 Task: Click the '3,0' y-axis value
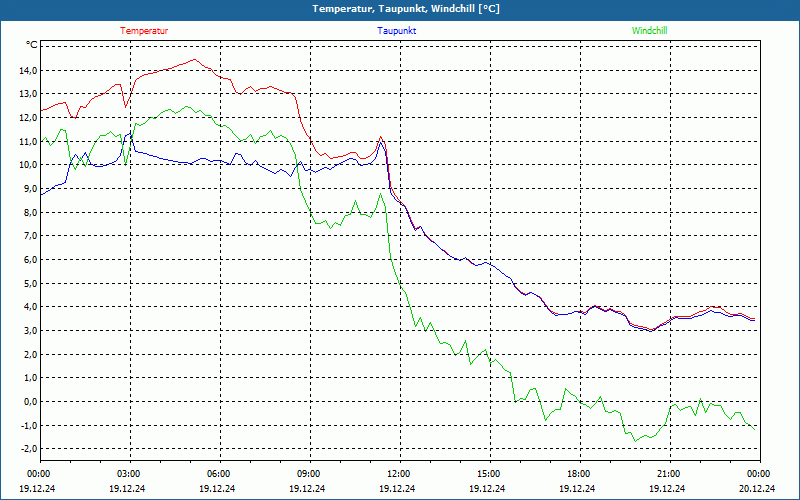click(30, 330)
